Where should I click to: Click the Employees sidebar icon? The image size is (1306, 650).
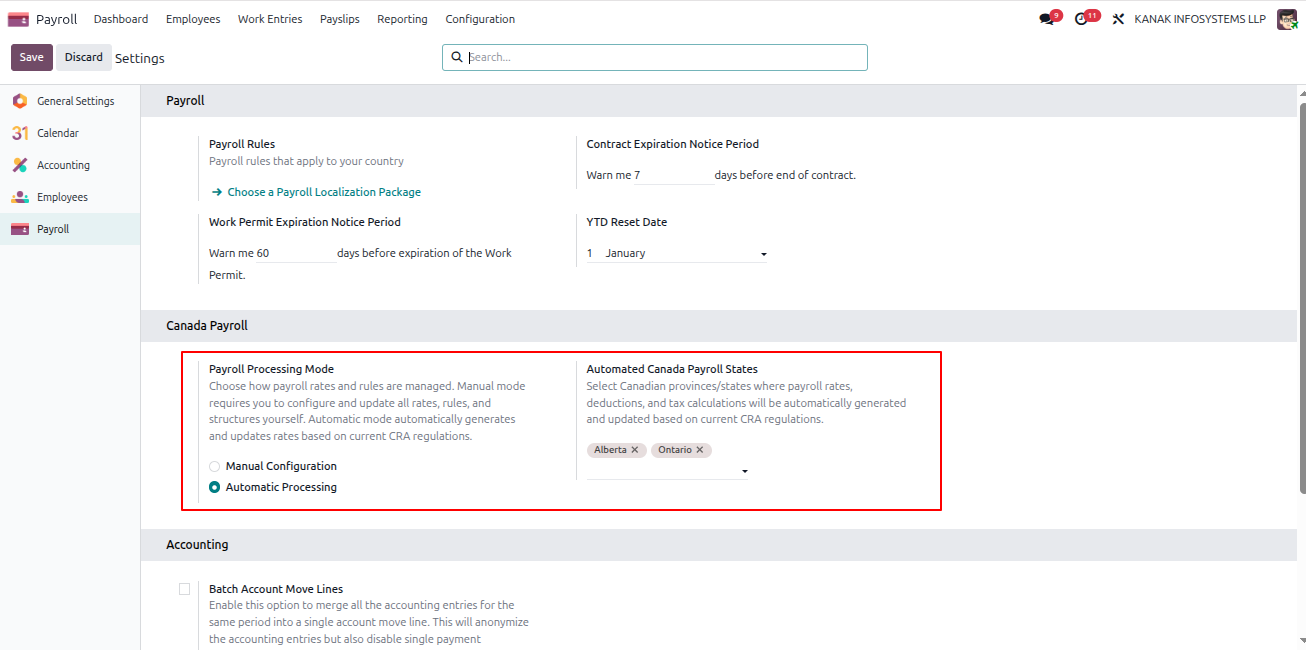tap(20, 197)
